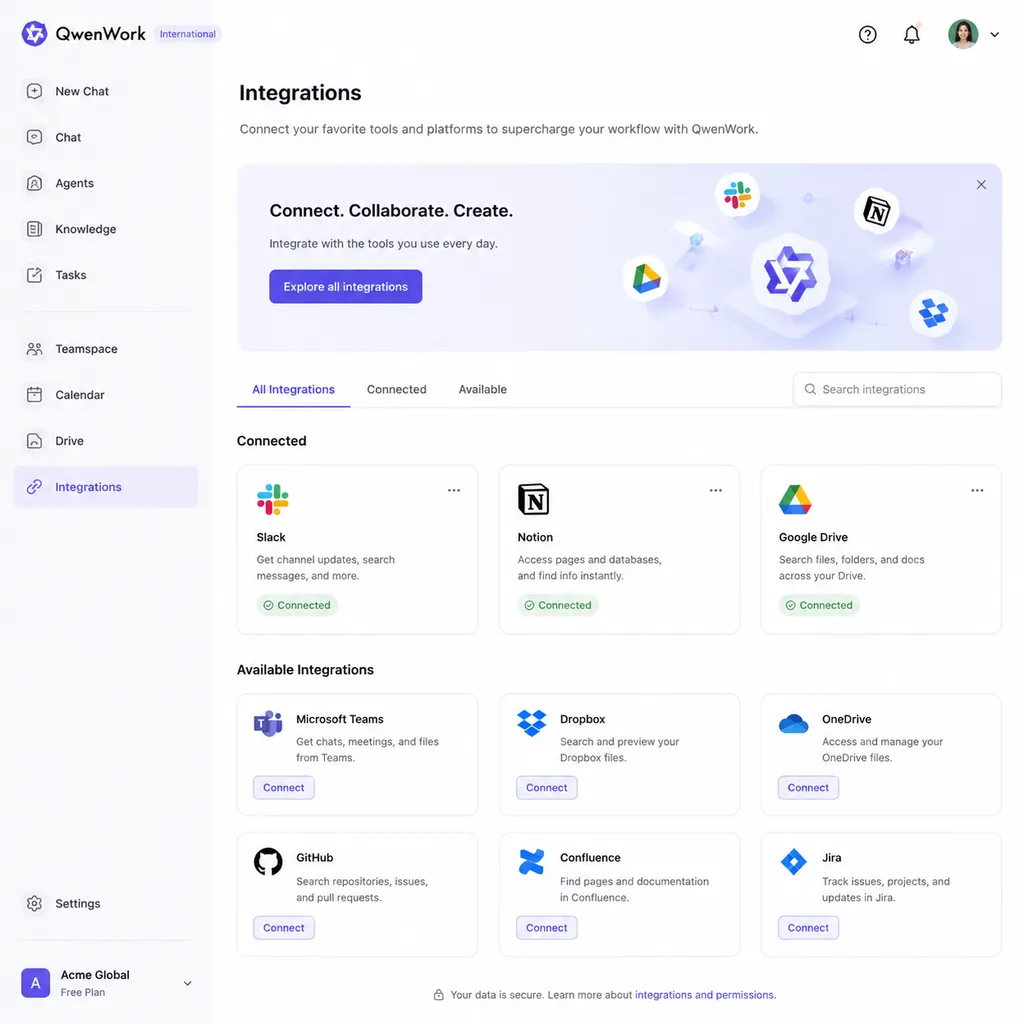Click Explore all integrations button

click(345, 287)
